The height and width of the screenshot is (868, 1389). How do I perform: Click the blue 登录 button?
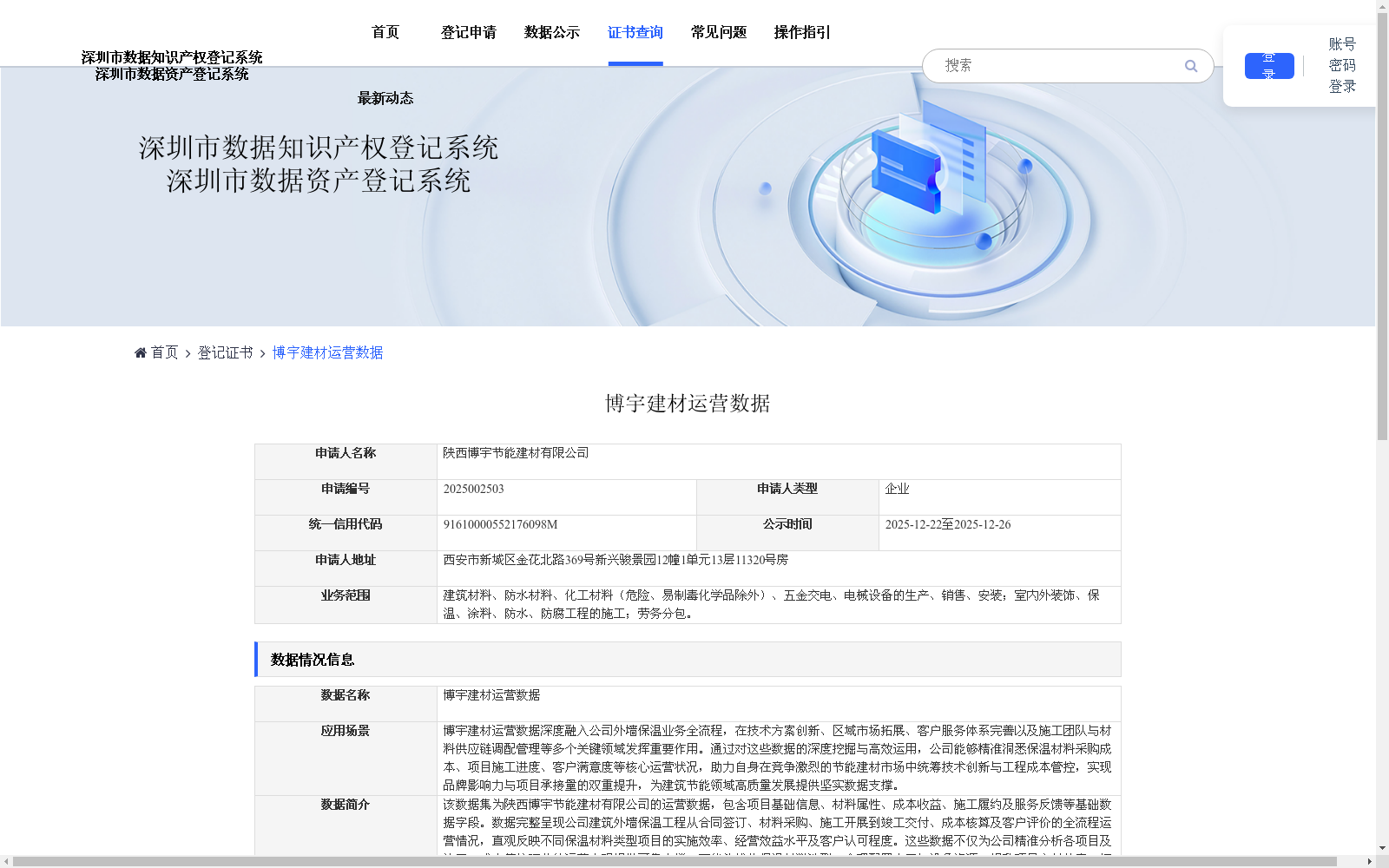point(1269,66)
